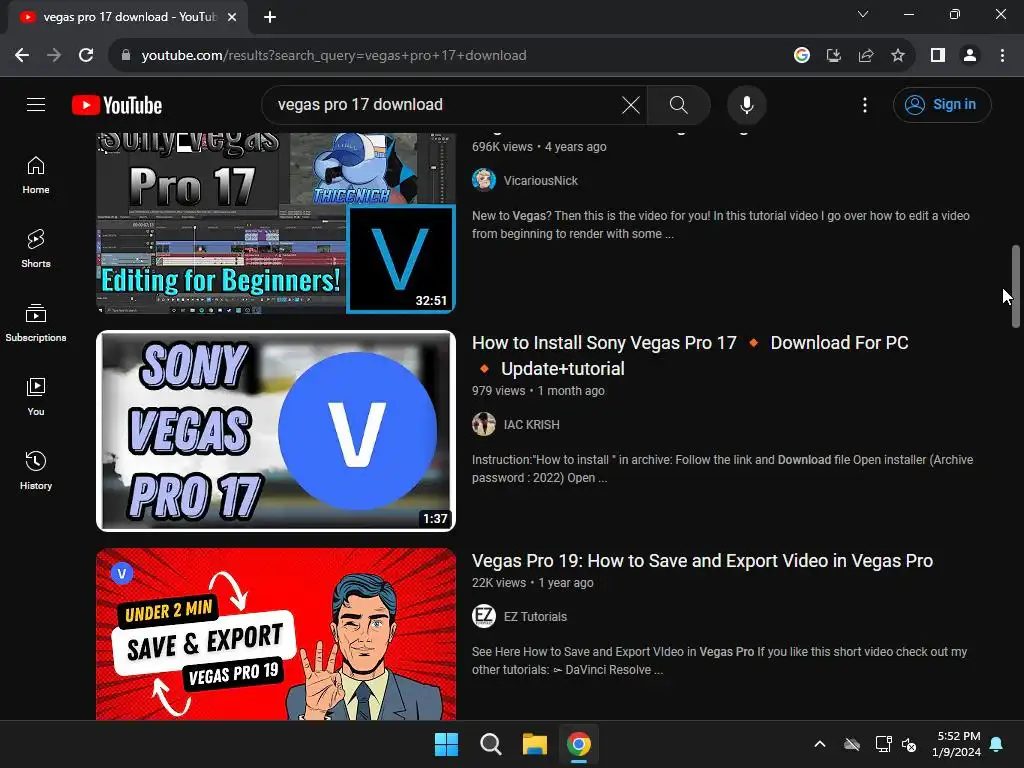Viewport: 1024px width, 768px height.
Task: Open Chrome three-dot menu
Action: coord(1002,55)
